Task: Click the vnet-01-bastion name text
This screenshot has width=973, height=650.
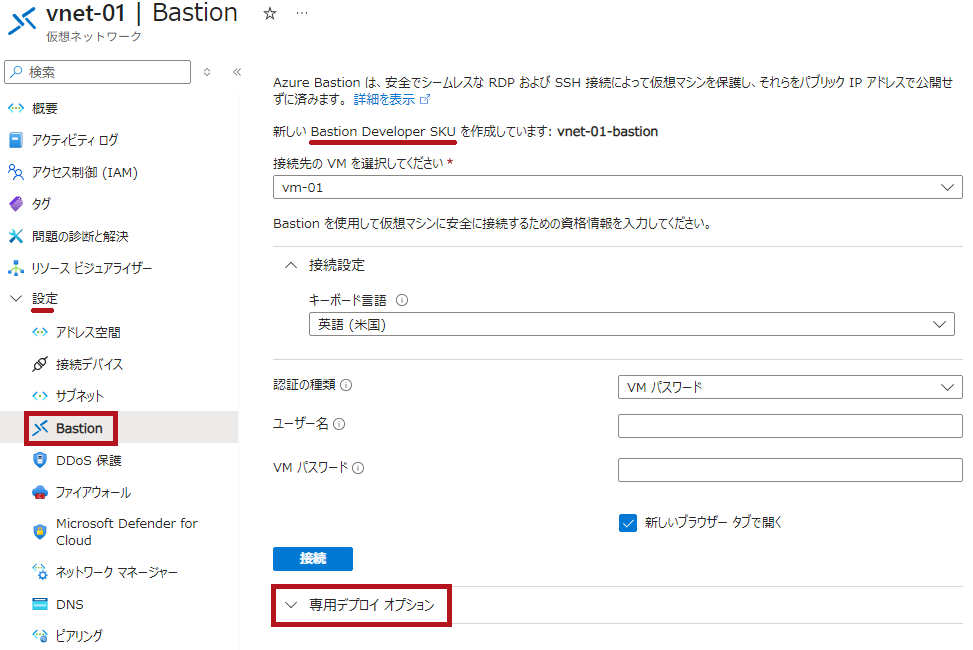Action: click(x=608, y=132)
